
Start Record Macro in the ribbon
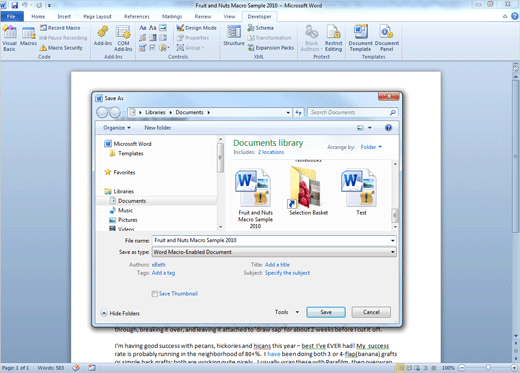pos(60,28)
